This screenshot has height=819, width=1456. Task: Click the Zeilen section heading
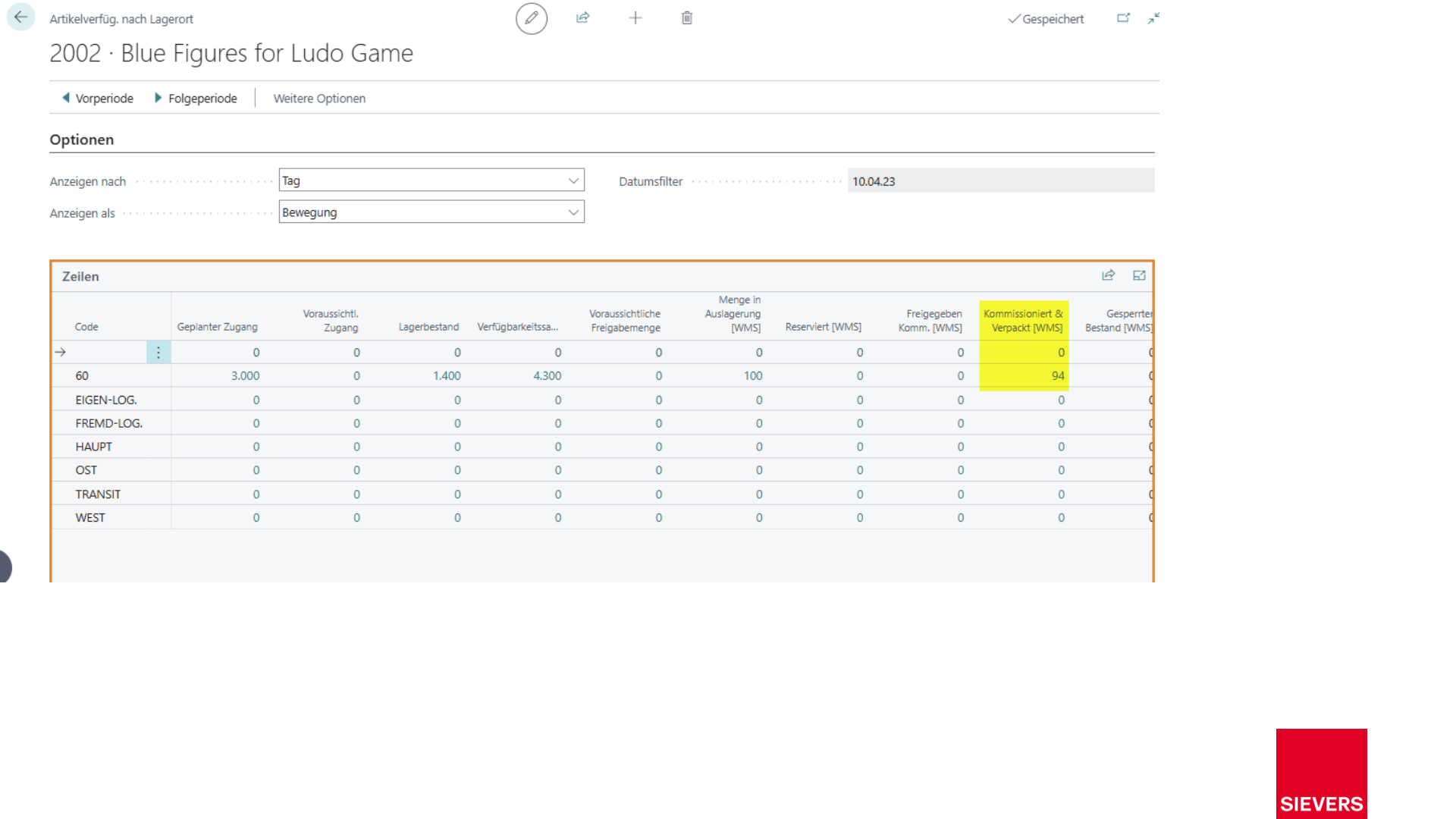coord(80,277)
